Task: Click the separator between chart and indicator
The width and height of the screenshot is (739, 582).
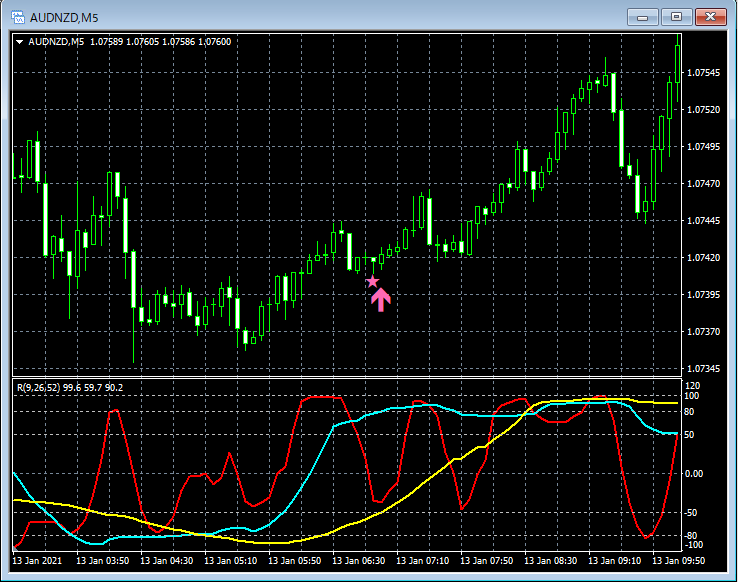Action: pos(345,378)
